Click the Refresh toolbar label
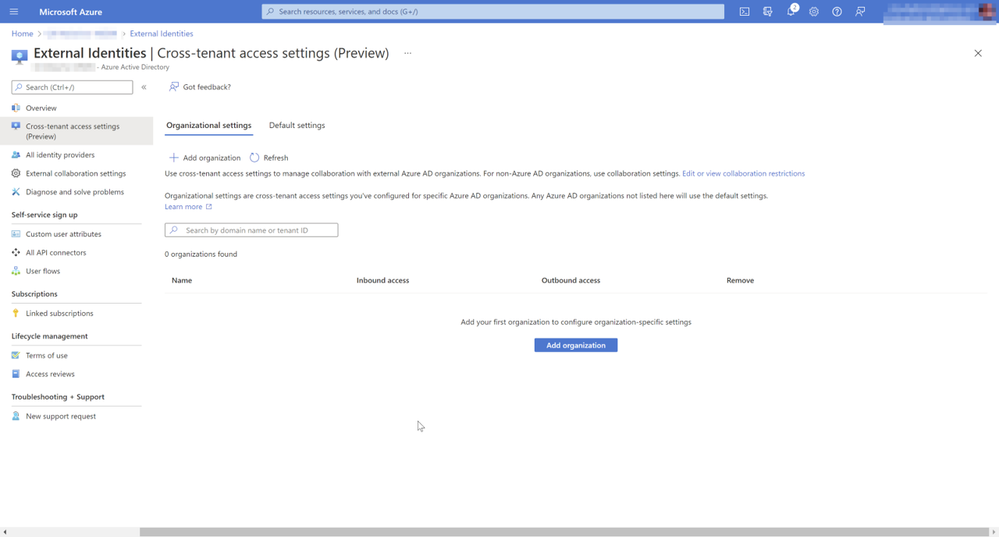Image resolution: width=999 pixels, height=537 pixels. point(276,157)
